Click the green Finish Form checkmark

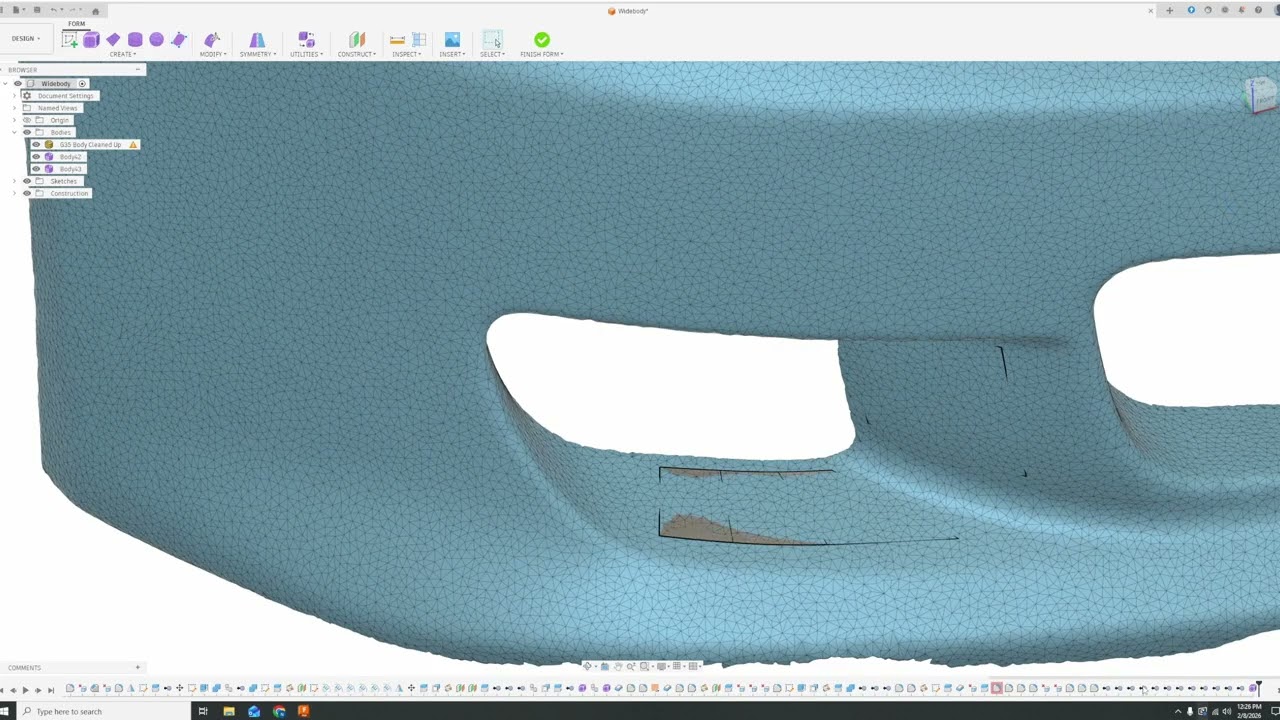(541, 39)
